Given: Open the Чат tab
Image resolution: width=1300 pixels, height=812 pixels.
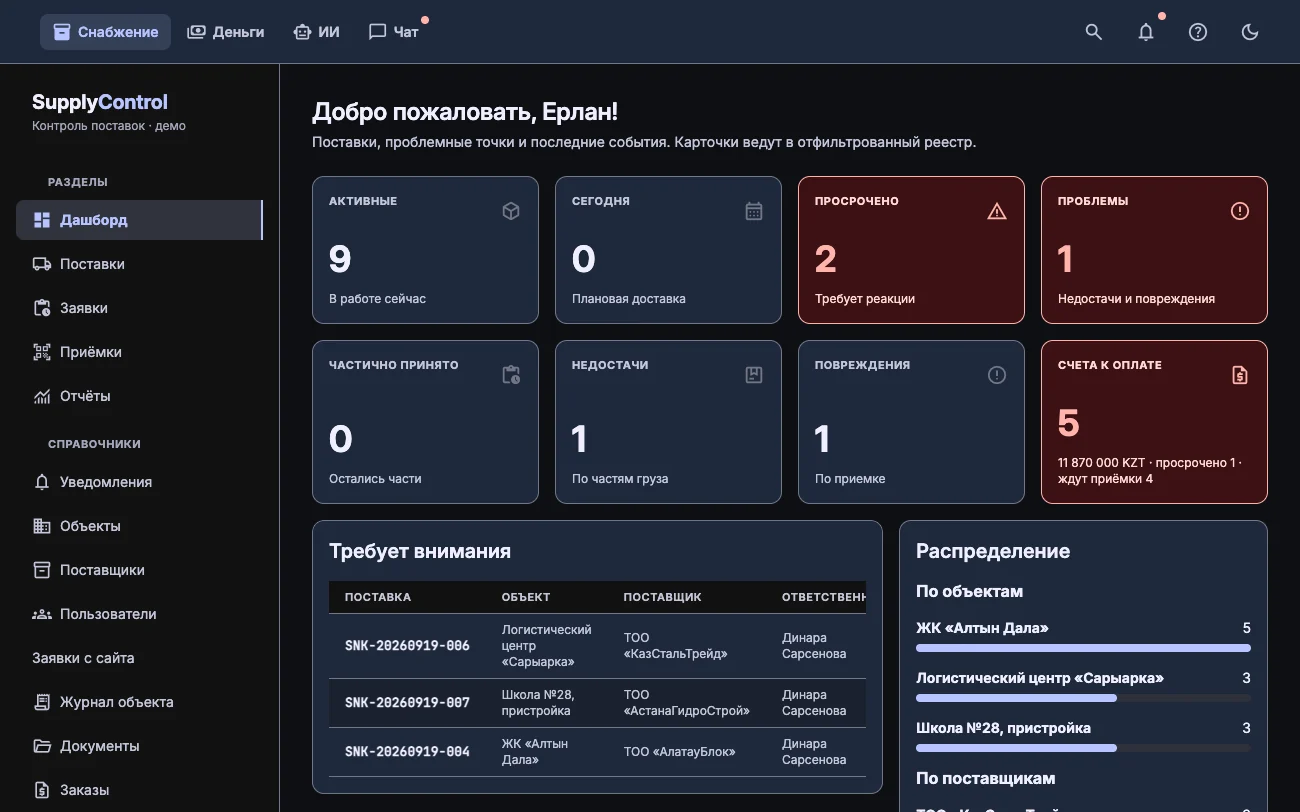Looking at the screenshot, I should (x=394, y=32).
